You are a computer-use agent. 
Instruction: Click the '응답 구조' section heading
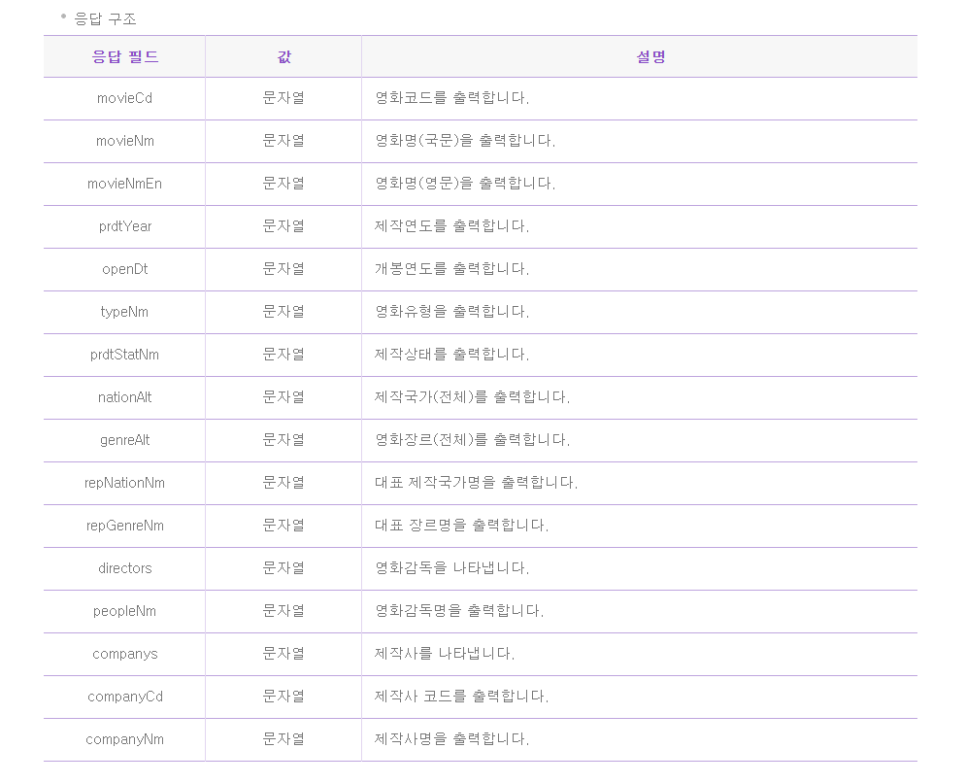[105, 19]
